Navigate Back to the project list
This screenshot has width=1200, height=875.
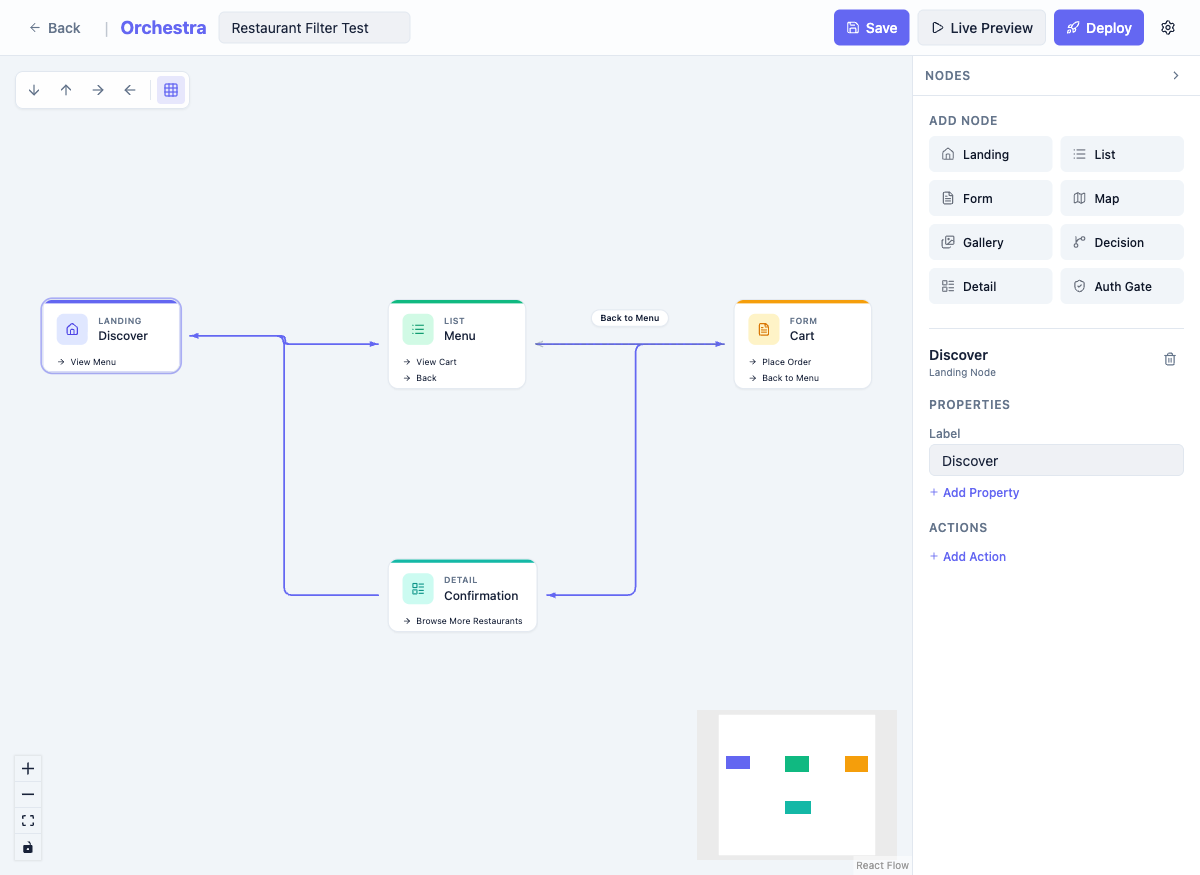(x=54, y=27)
